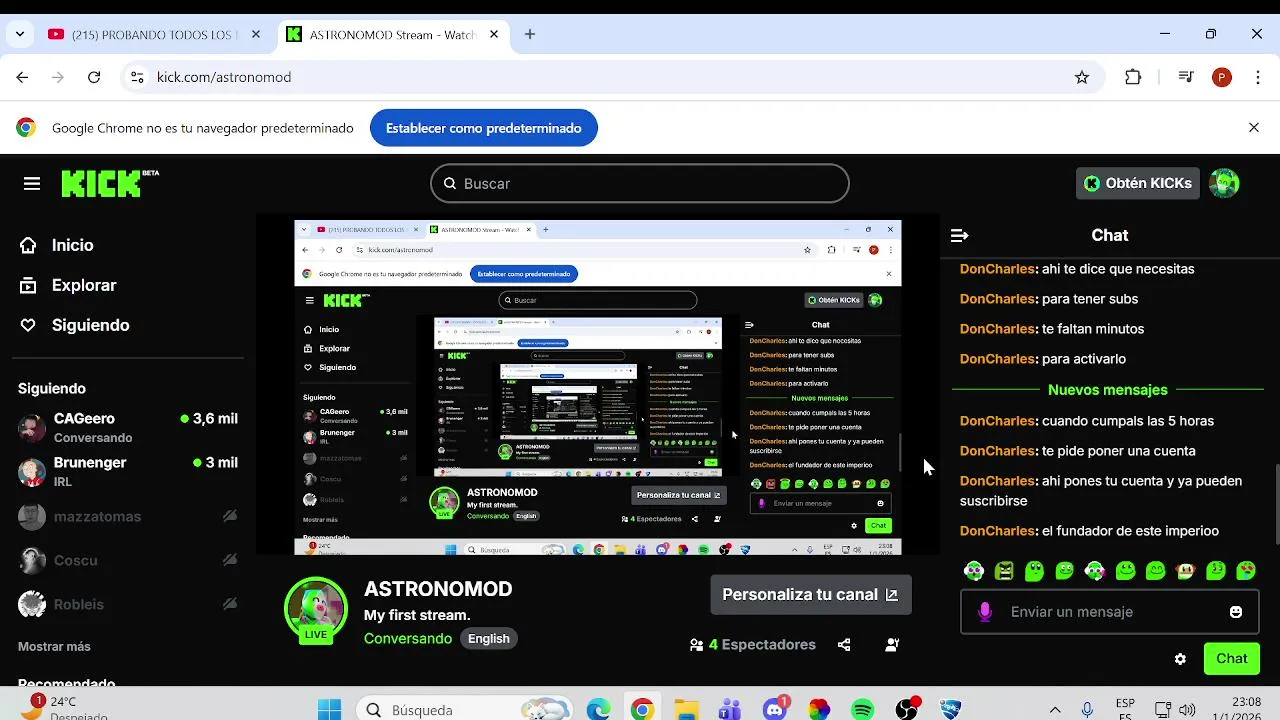Open CAGeero channel in Siguiendo list
Viewport: 1280px width, 720px height.
click(x=128, y=427)
